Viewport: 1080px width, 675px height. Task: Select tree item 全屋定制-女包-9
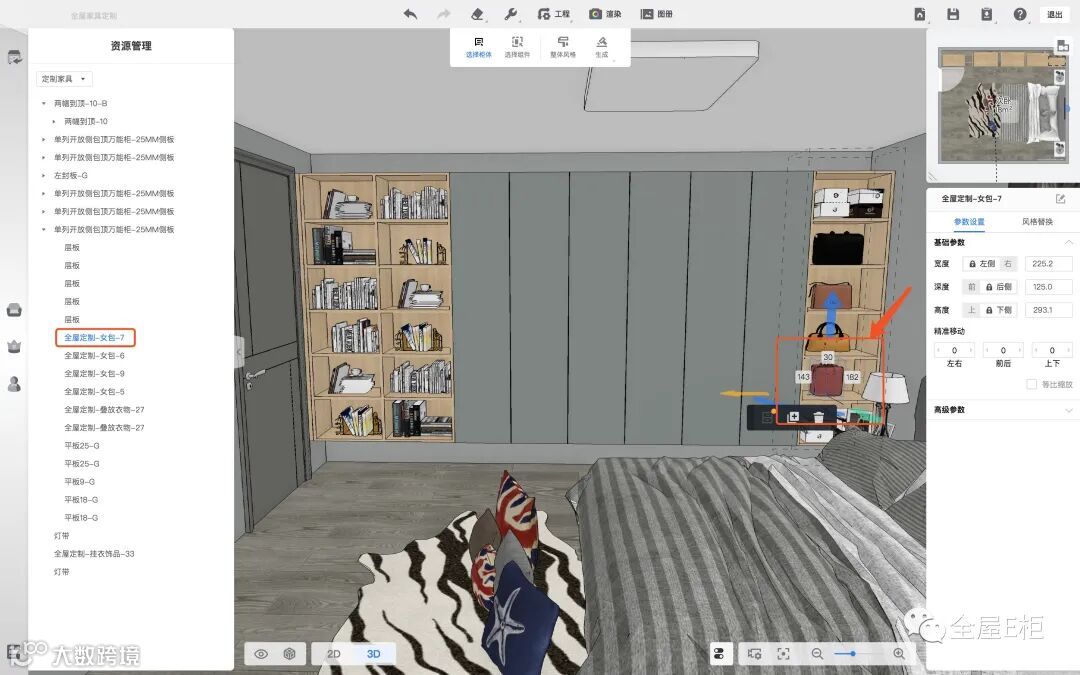point(94,373)
